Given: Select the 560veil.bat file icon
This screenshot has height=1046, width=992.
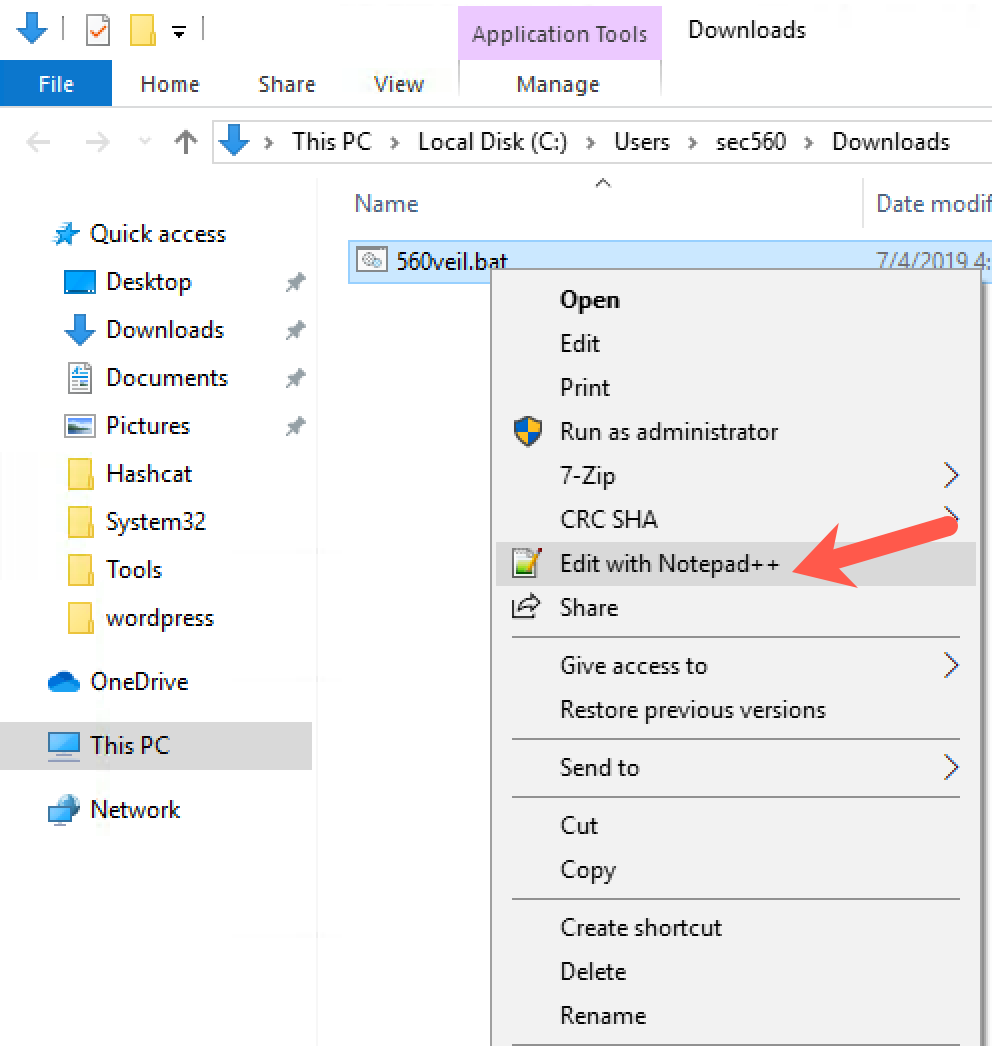Looking at the screenshot, I should [x=371, y=259].
